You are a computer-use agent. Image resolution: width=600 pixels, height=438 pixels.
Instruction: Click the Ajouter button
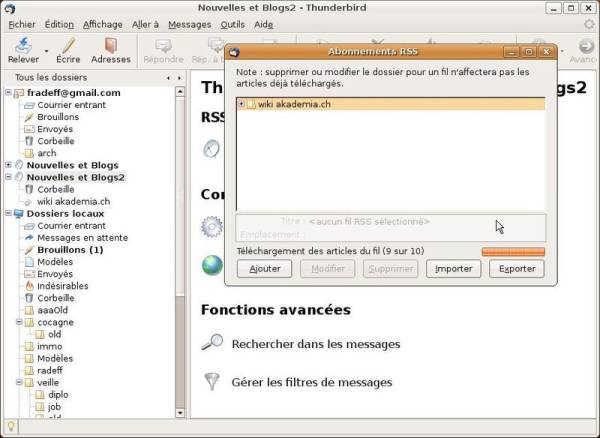264,269
